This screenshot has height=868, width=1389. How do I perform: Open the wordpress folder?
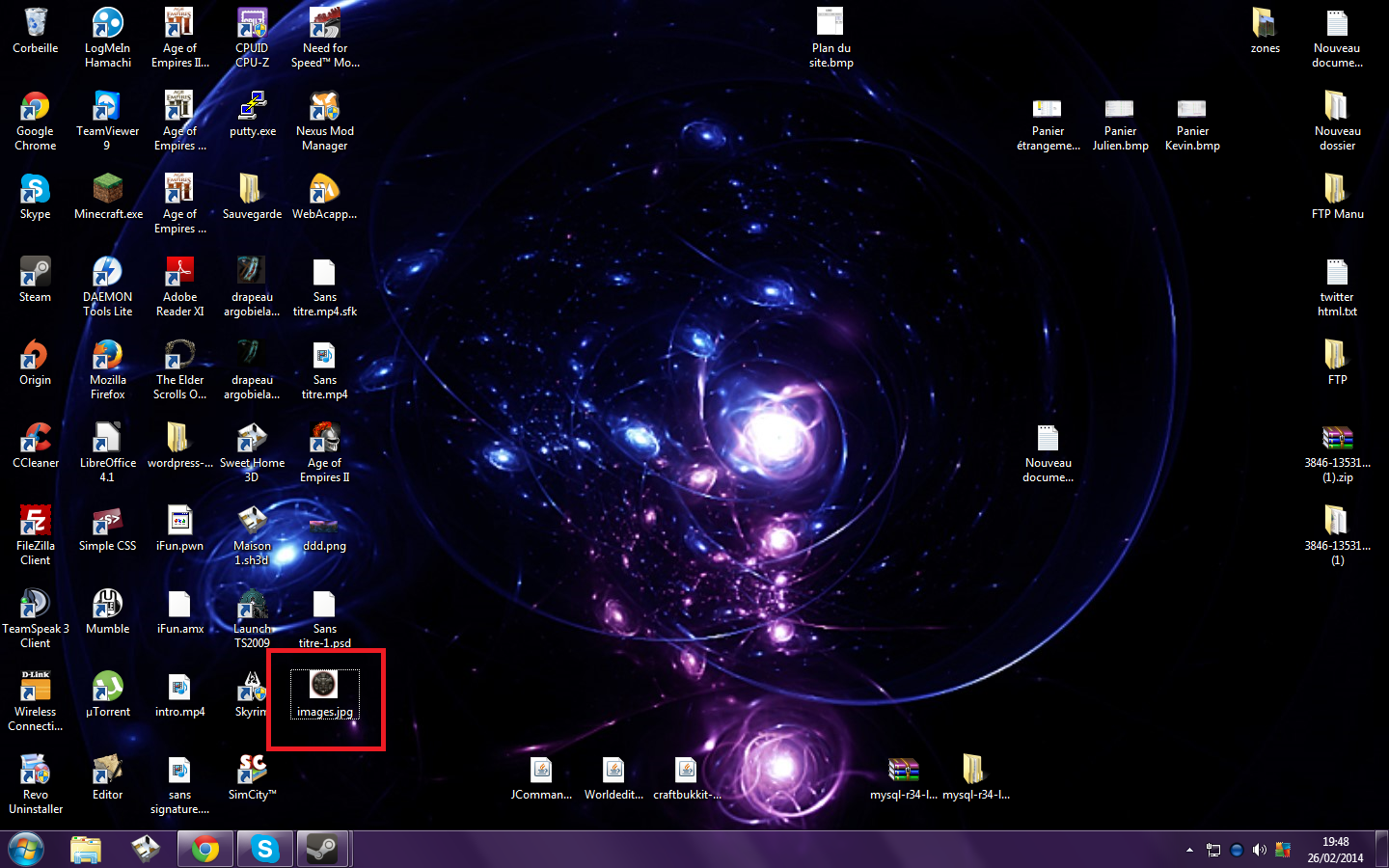pos(180,446)
